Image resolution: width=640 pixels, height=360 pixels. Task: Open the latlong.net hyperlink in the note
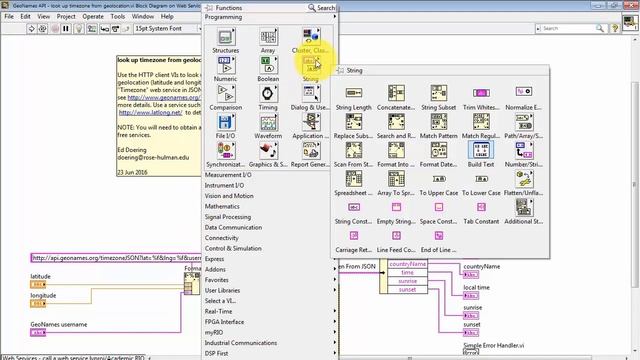tap(151, 112)
